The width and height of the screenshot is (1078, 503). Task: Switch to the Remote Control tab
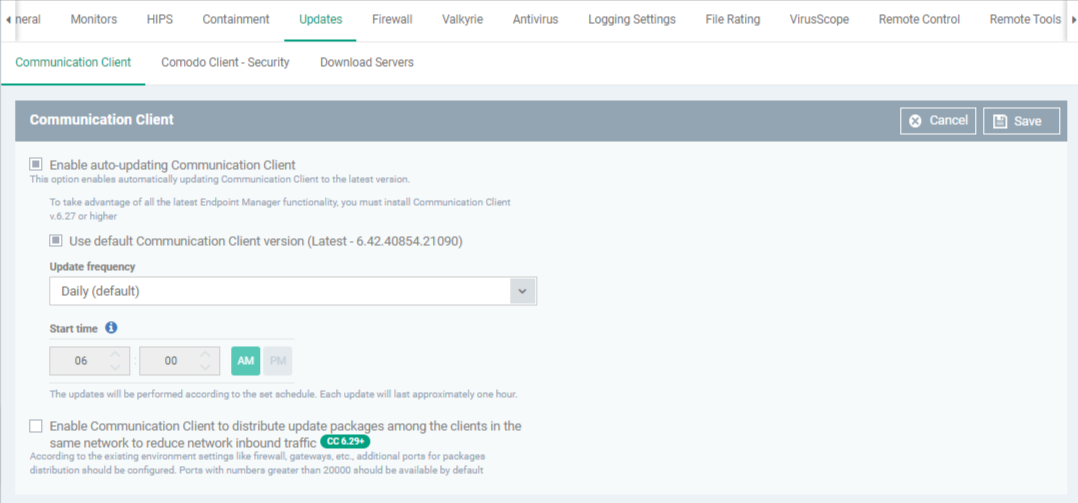point(919,20)
